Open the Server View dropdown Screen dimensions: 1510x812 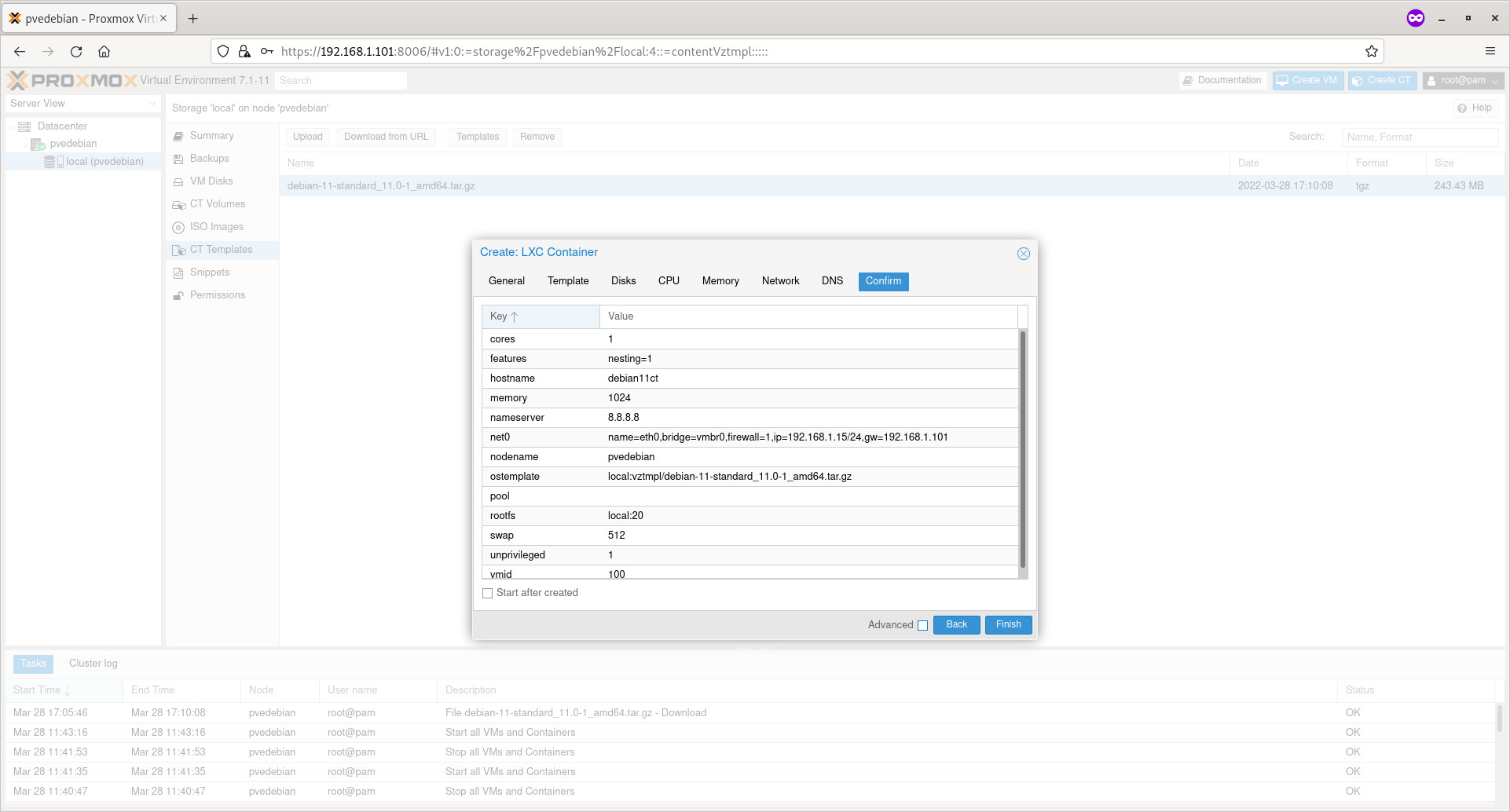tap(82, 104)
